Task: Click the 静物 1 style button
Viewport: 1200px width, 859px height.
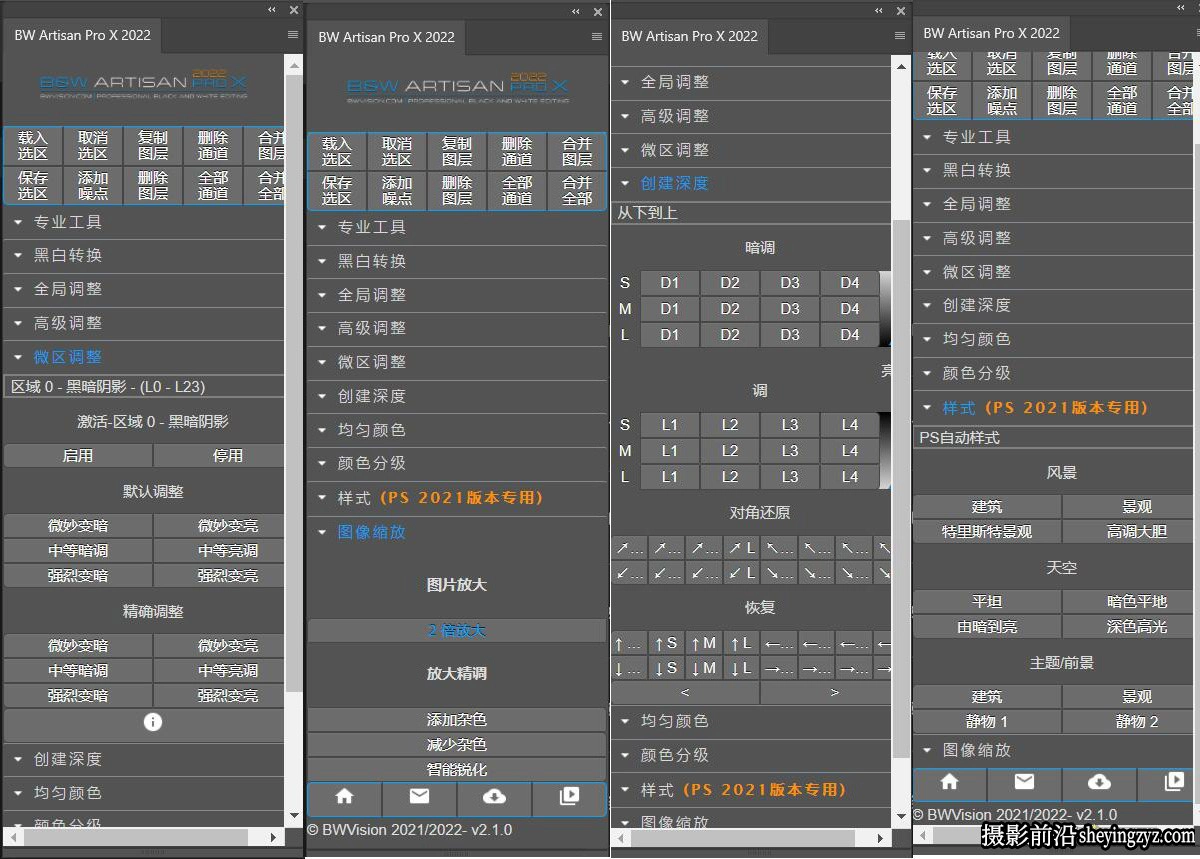Action: (987, 721)
